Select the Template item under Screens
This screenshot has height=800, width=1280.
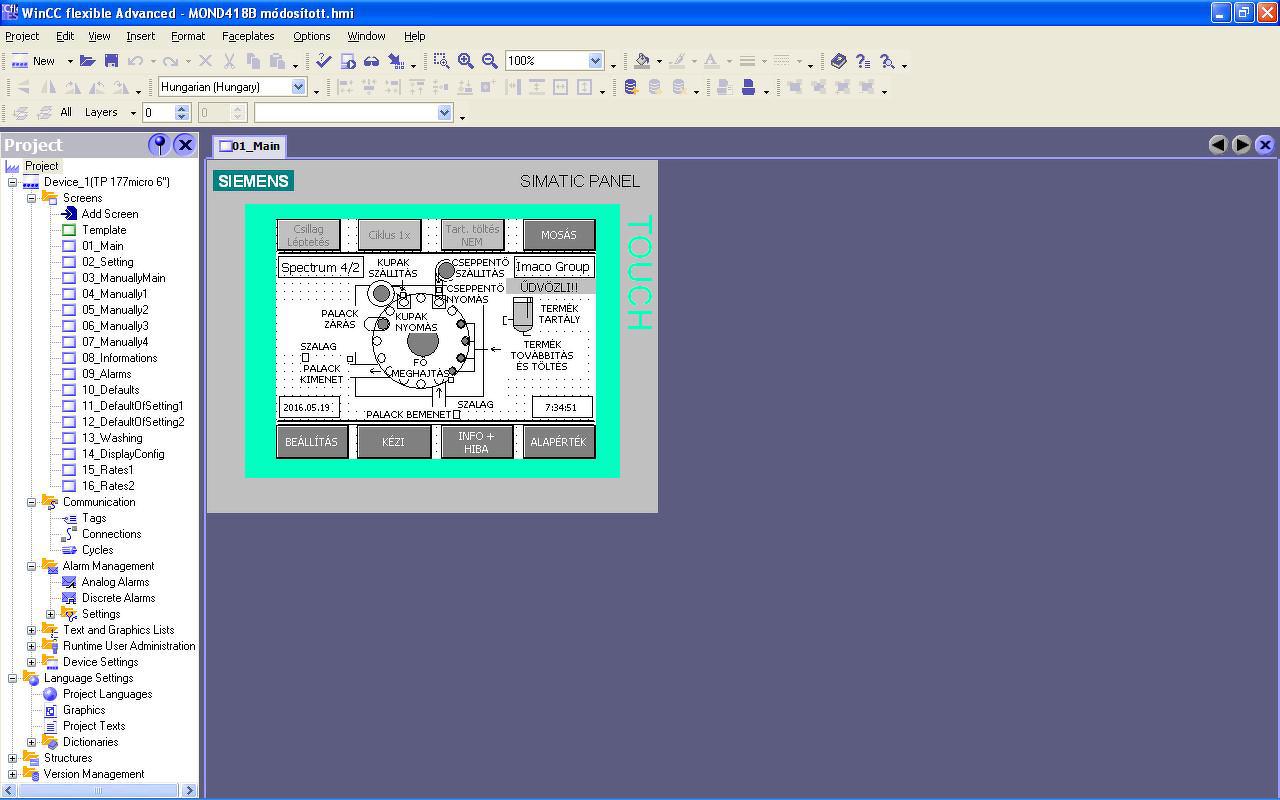coord(104,230)
